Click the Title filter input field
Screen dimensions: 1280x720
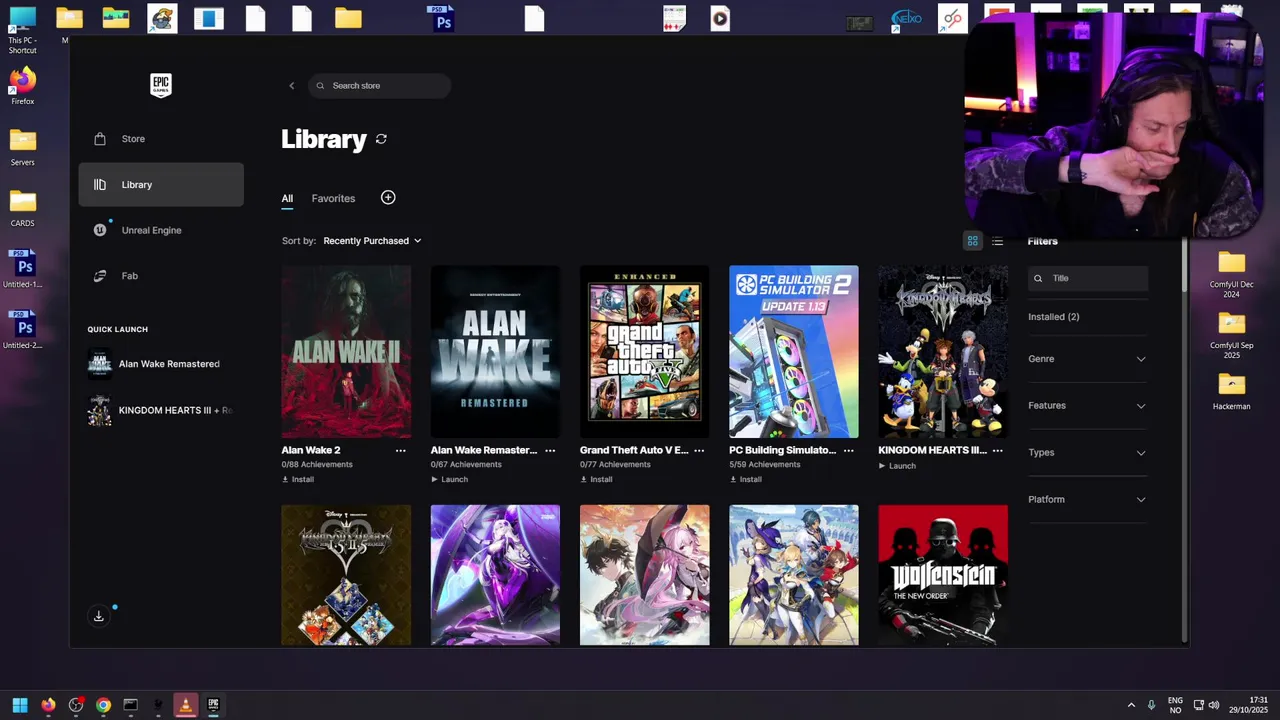tap(1088, 279)
